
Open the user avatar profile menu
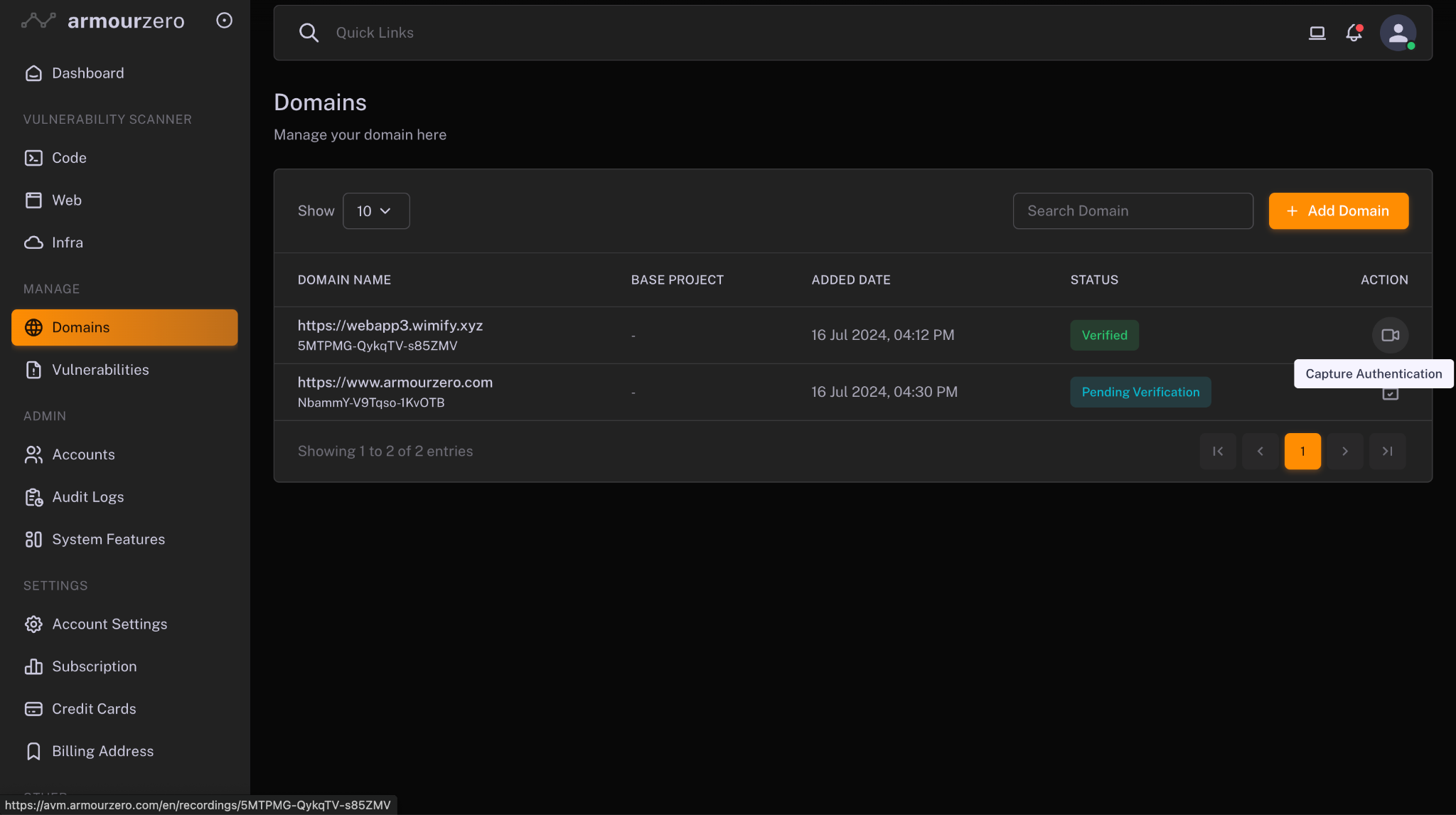click(x=1398, y=33)
